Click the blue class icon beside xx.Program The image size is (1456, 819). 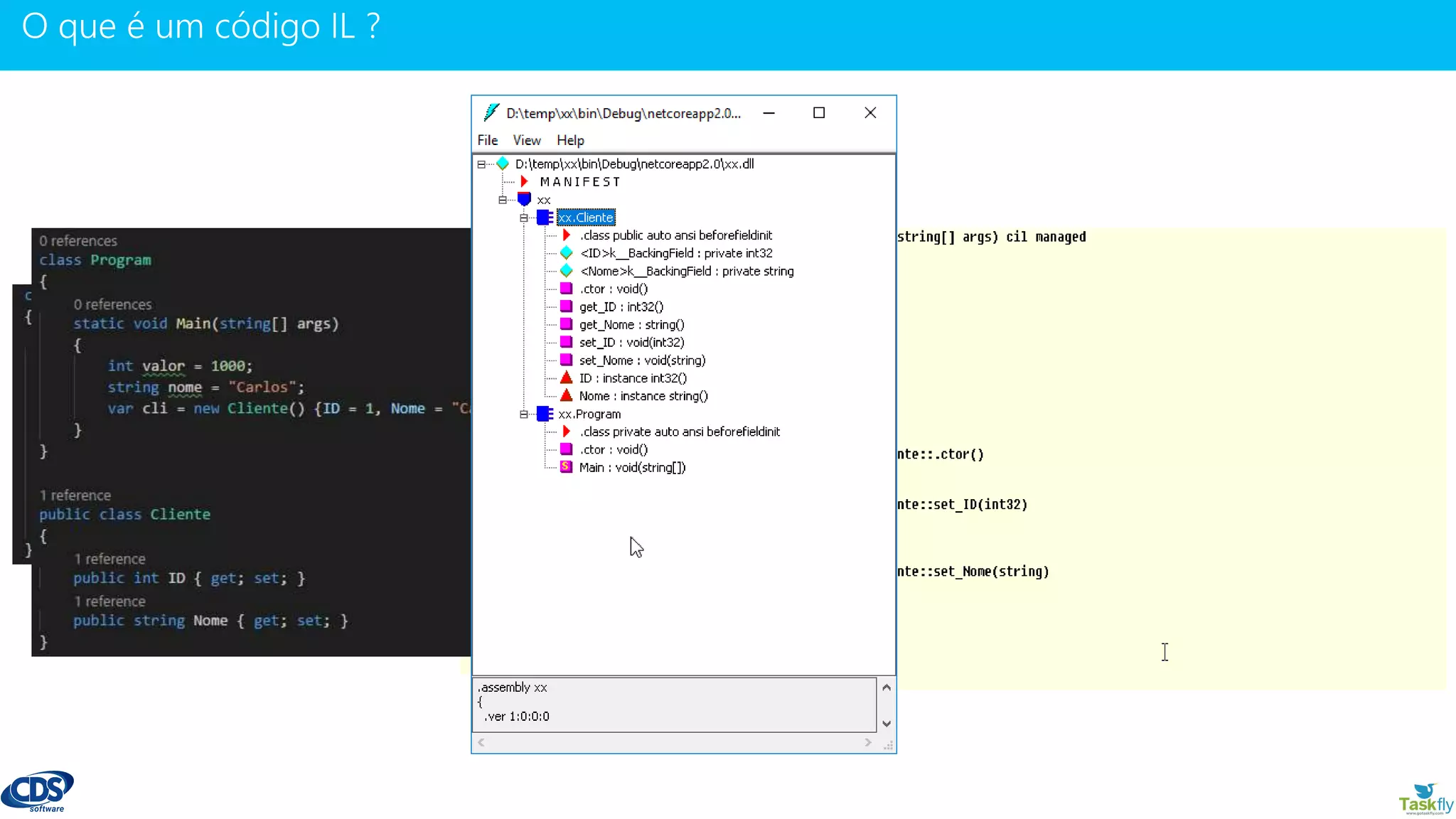545,414
